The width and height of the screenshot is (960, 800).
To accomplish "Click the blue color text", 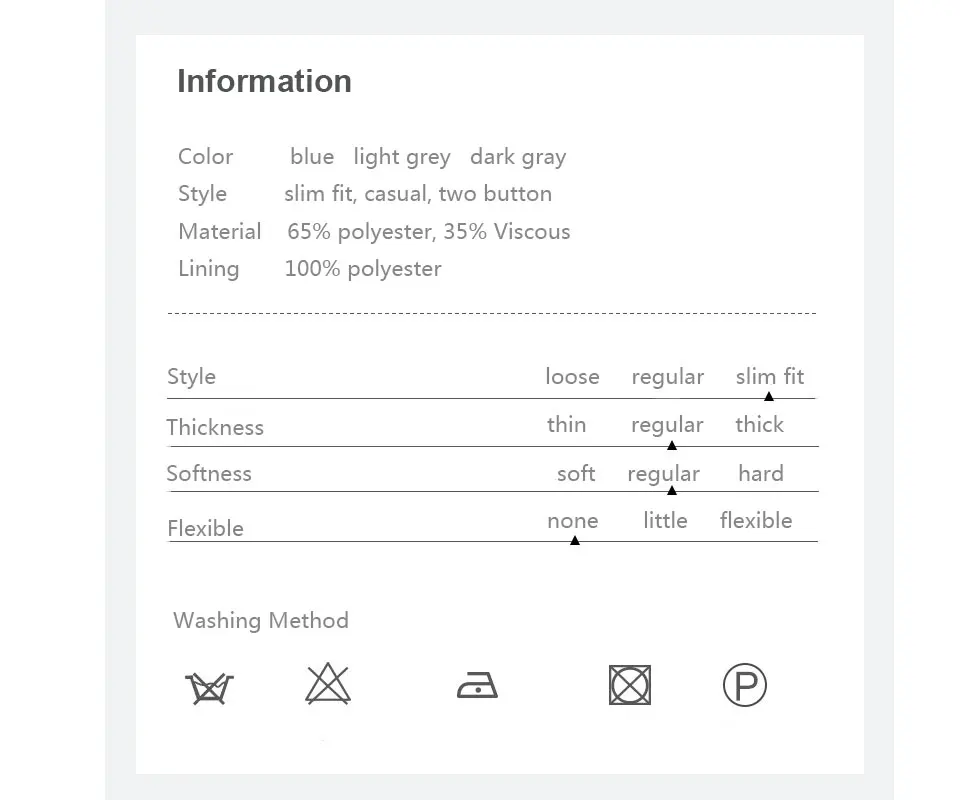I will (312, 157).
